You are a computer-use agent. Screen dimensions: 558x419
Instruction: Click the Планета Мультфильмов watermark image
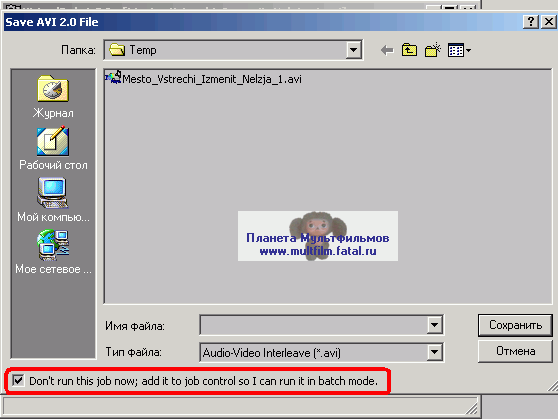[318, 236]
